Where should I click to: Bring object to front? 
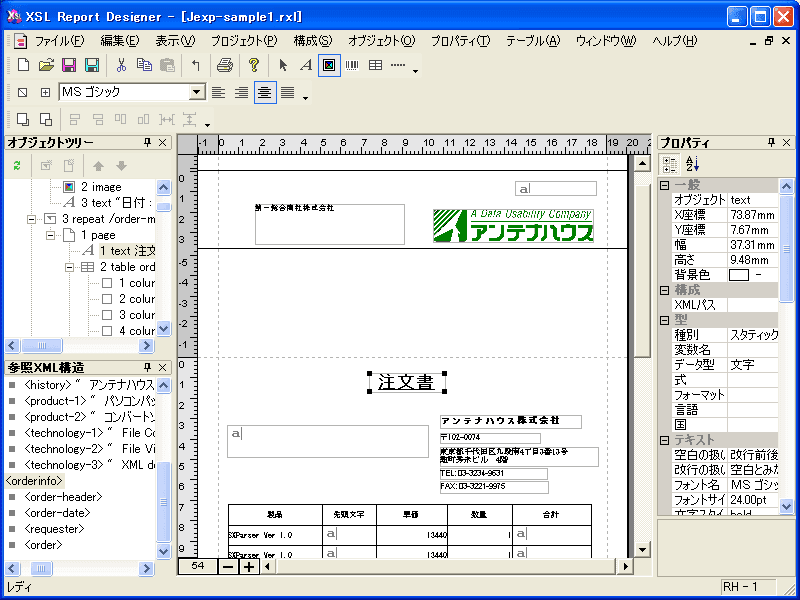coord(22,119)
